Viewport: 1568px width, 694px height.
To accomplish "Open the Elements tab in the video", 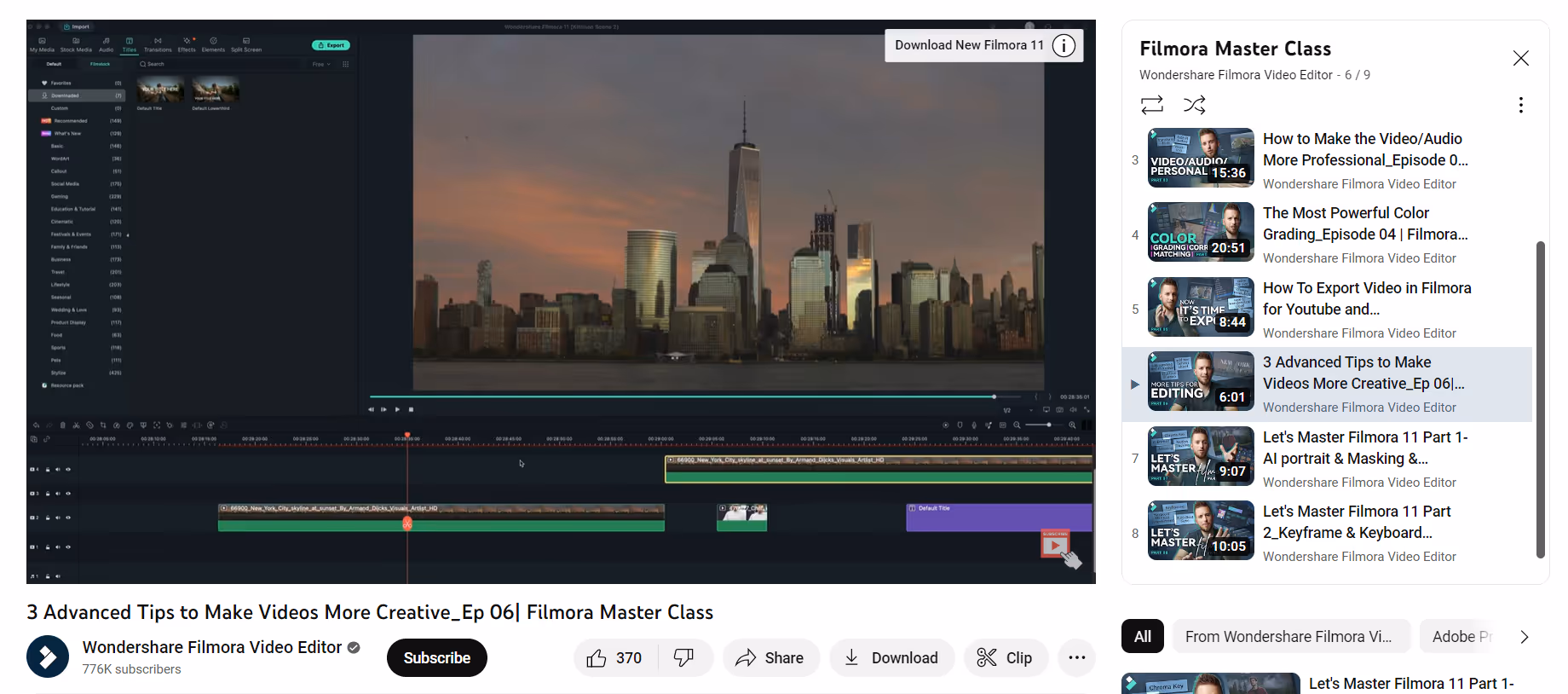I will pos(213,45).
